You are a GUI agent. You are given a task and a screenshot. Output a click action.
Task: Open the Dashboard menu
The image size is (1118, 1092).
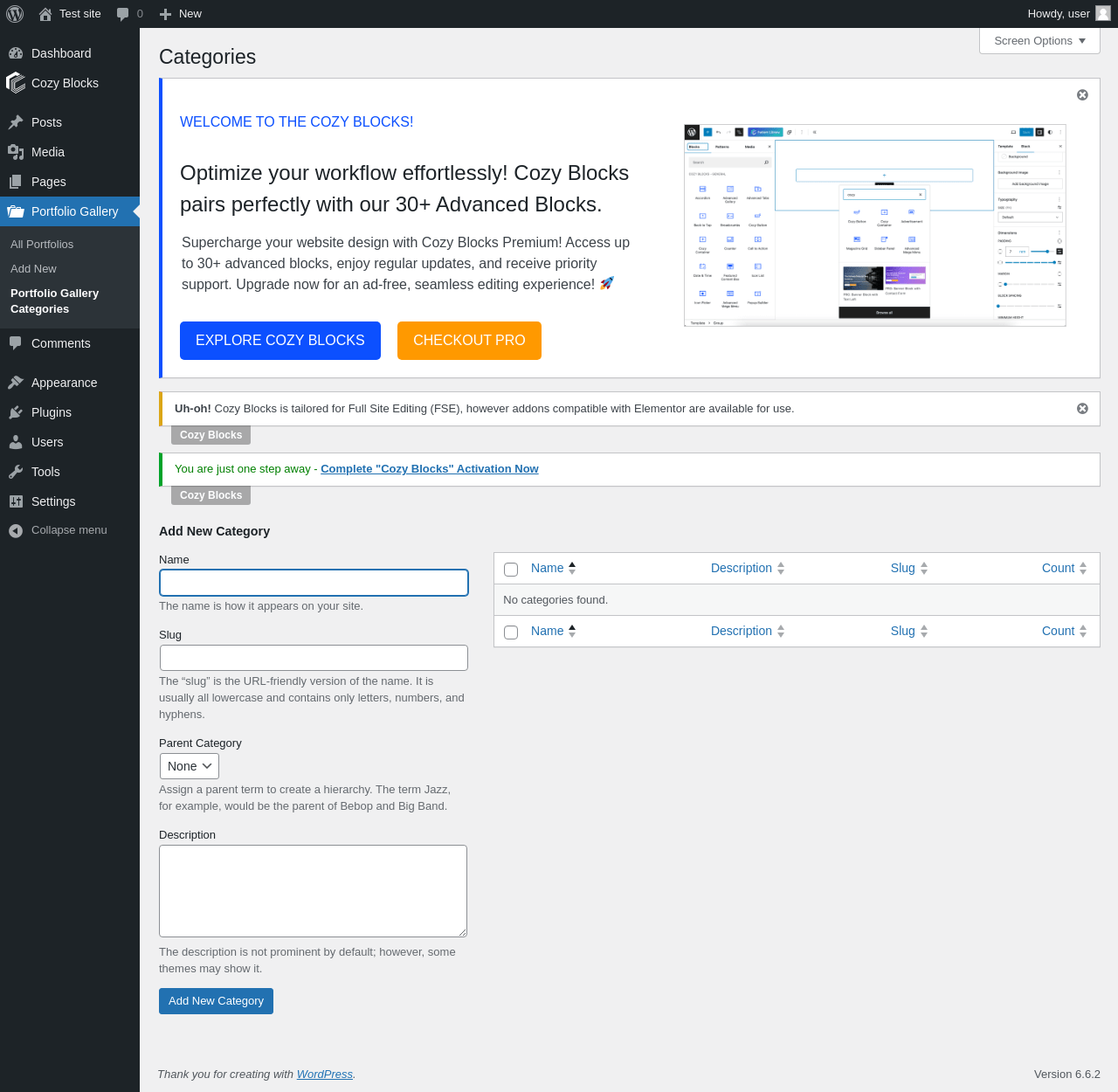(61, 53)
